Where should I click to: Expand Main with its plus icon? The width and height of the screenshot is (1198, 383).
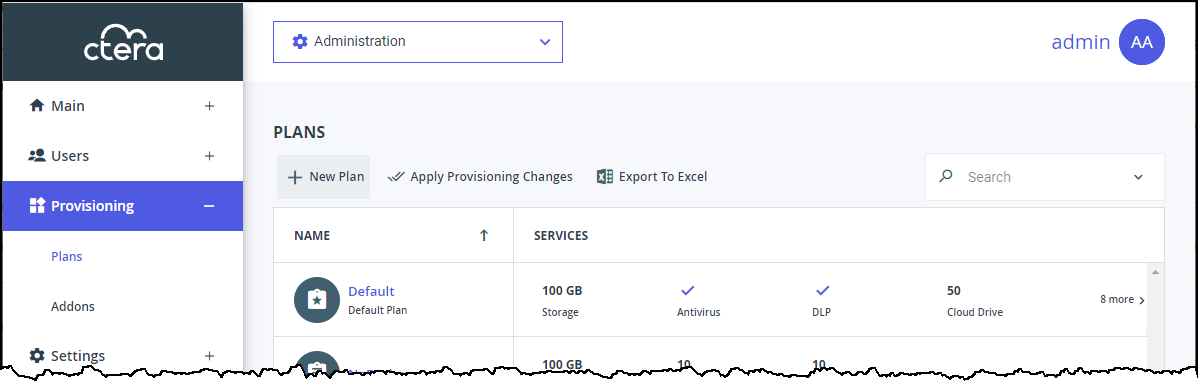click(209, 106)
